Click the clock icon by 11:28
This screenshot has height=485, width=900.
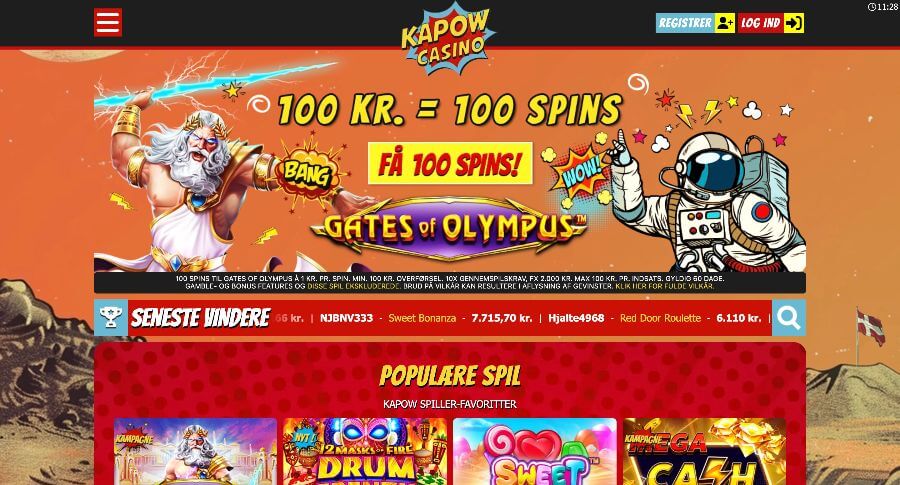coord(872,7)
